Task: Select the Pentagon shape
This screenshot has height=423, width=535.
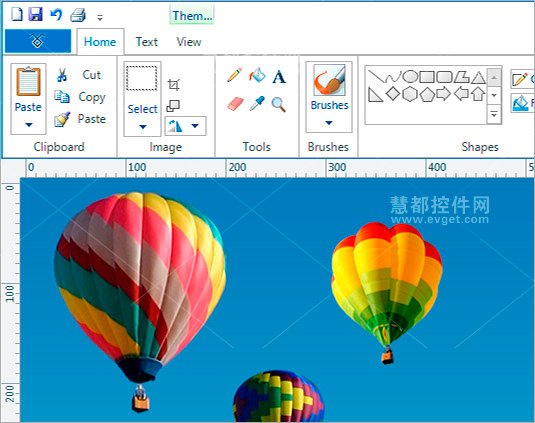Action: [x=427, y=94]
